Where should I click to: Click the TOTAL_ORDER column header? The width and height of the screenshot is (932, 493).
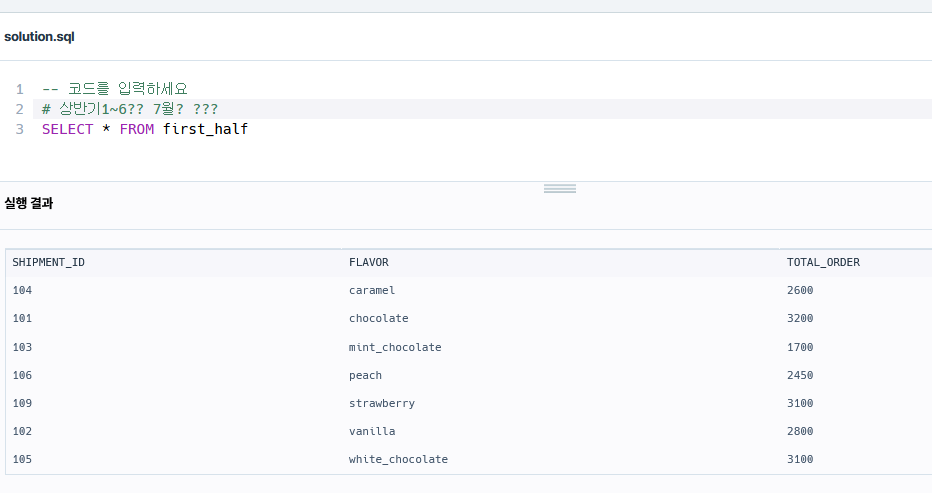coord(823,262)
